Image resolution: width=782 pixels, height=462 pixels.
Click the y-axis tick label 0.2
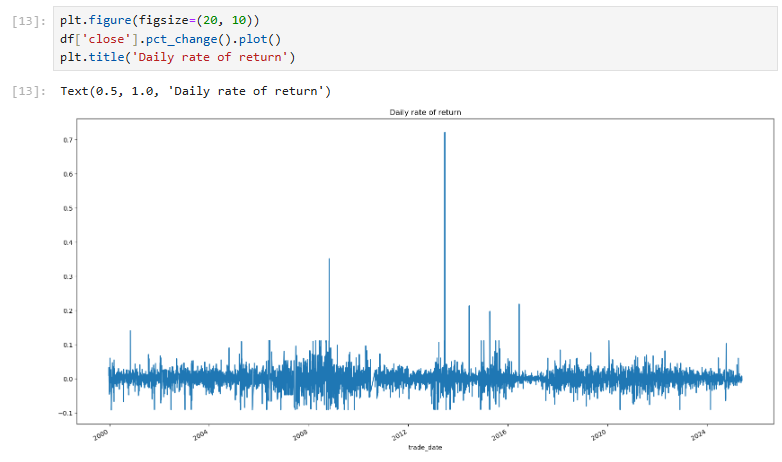[68, 311]
